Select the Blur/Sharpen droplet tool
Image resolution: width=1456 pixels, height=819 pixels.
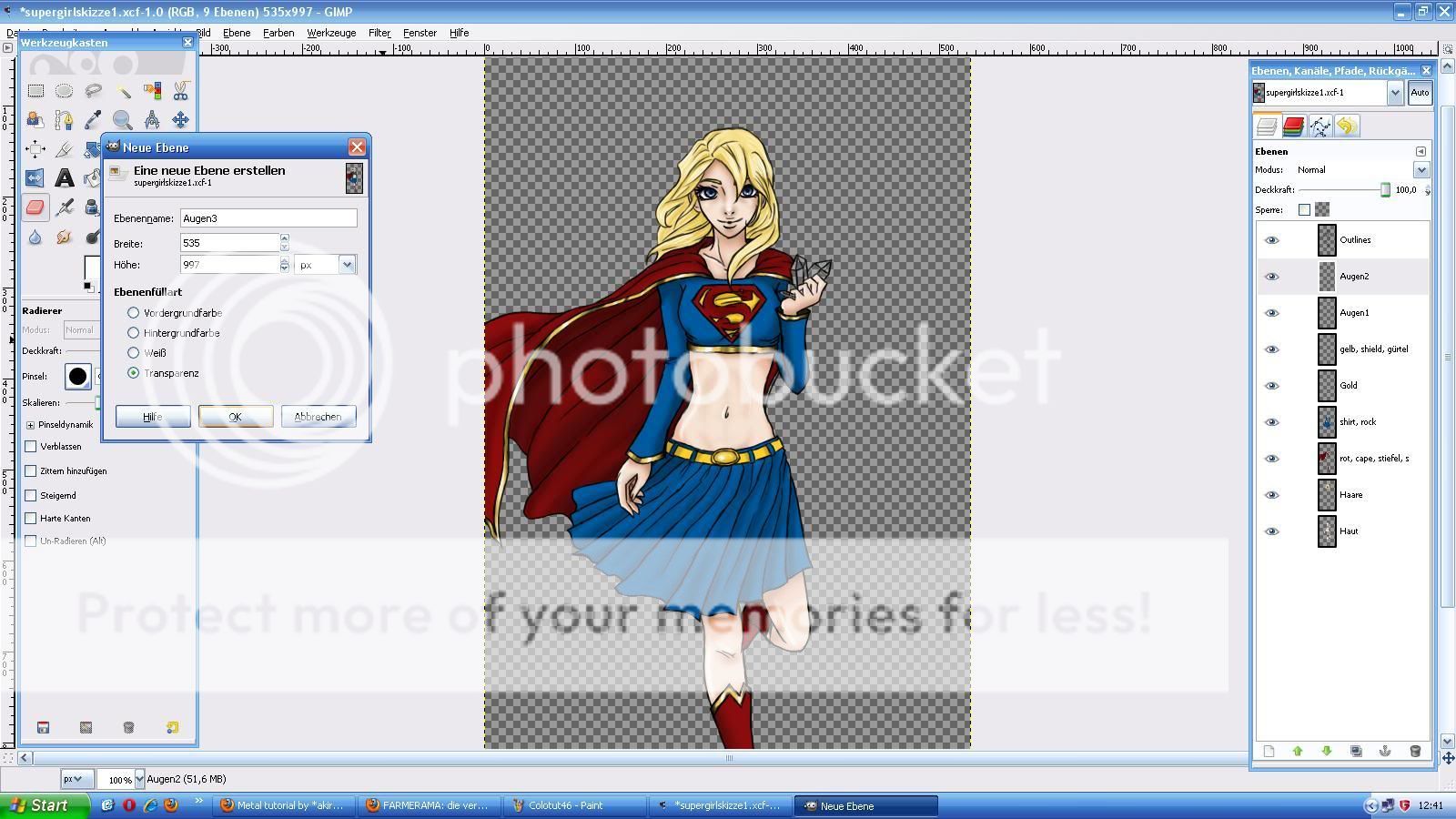tap(35, 237)
